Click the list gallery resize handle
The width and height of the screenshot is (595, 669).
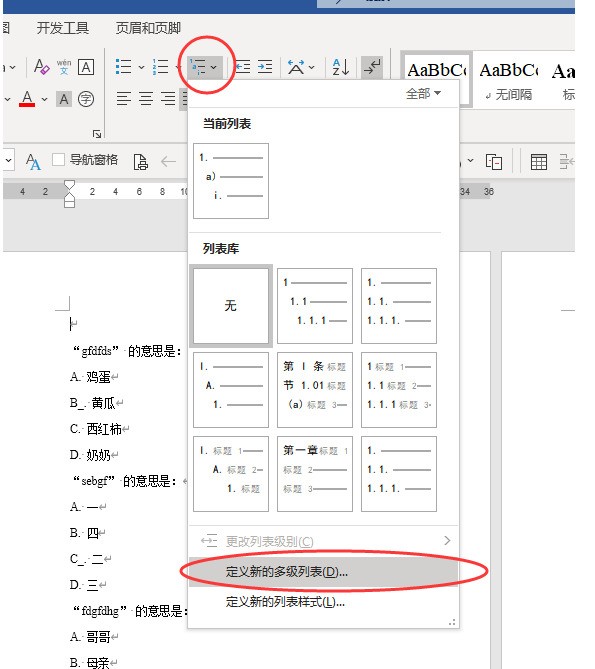click(x=452, y=622)
